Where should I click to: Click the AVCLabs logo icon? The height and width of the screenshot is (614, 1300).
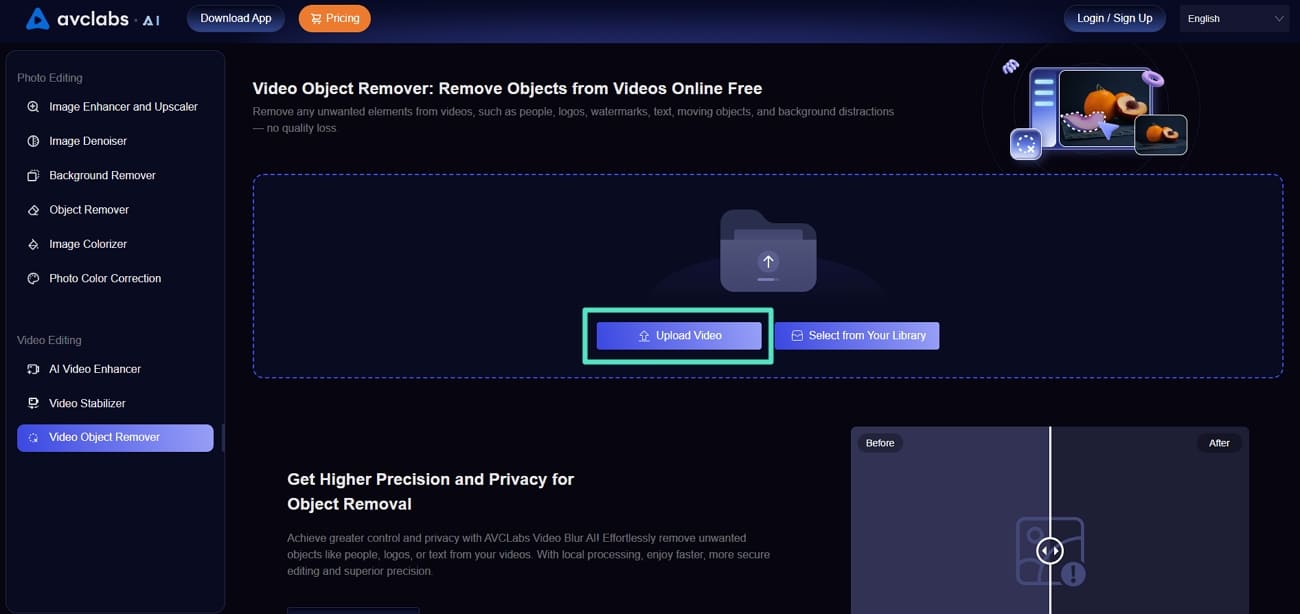[x=37, y=18]
